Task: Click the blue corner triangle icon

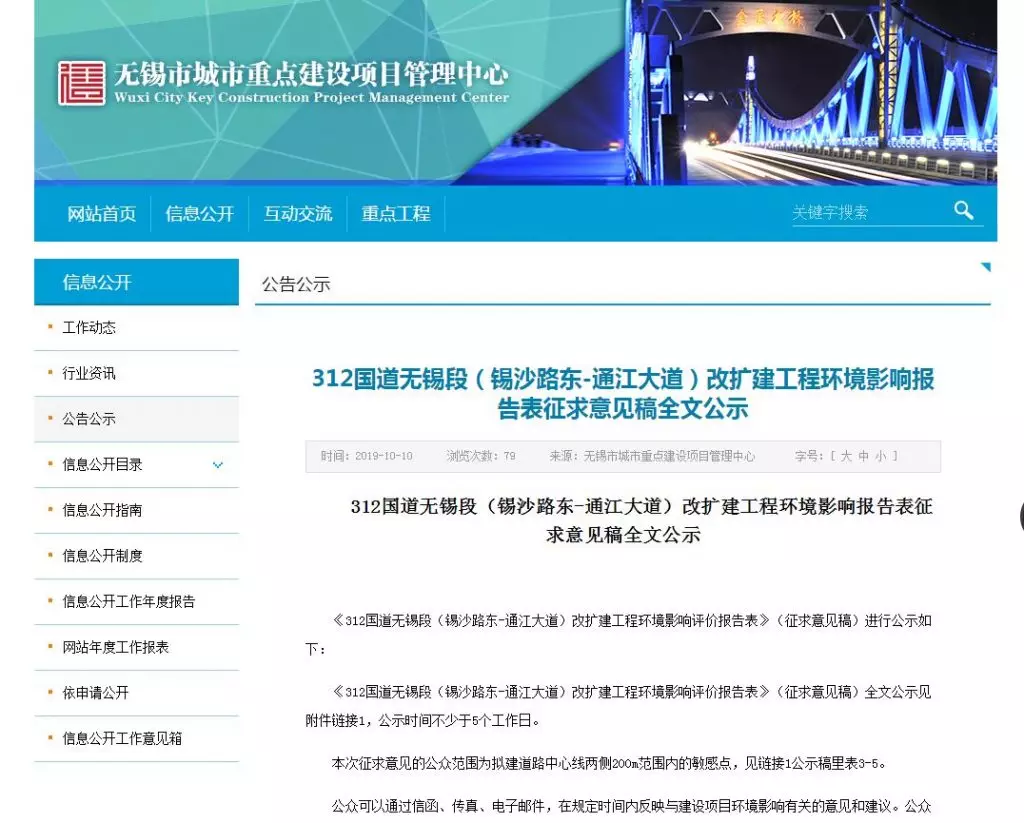Action: coord(985,268)
